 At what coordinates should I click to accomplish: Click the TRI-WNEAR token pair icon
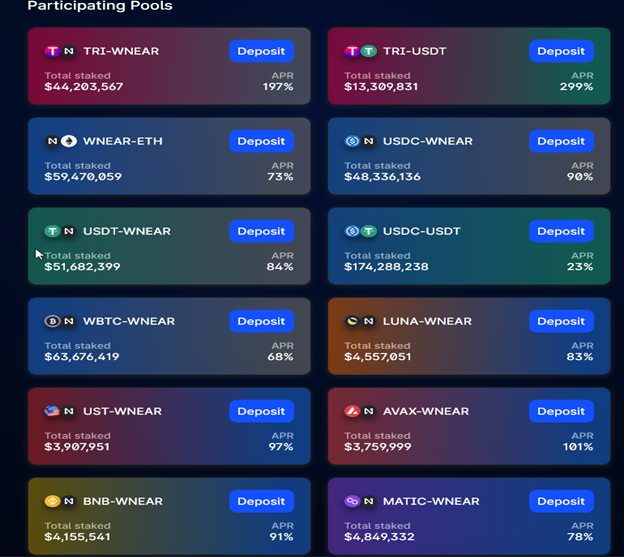[60, 51]
